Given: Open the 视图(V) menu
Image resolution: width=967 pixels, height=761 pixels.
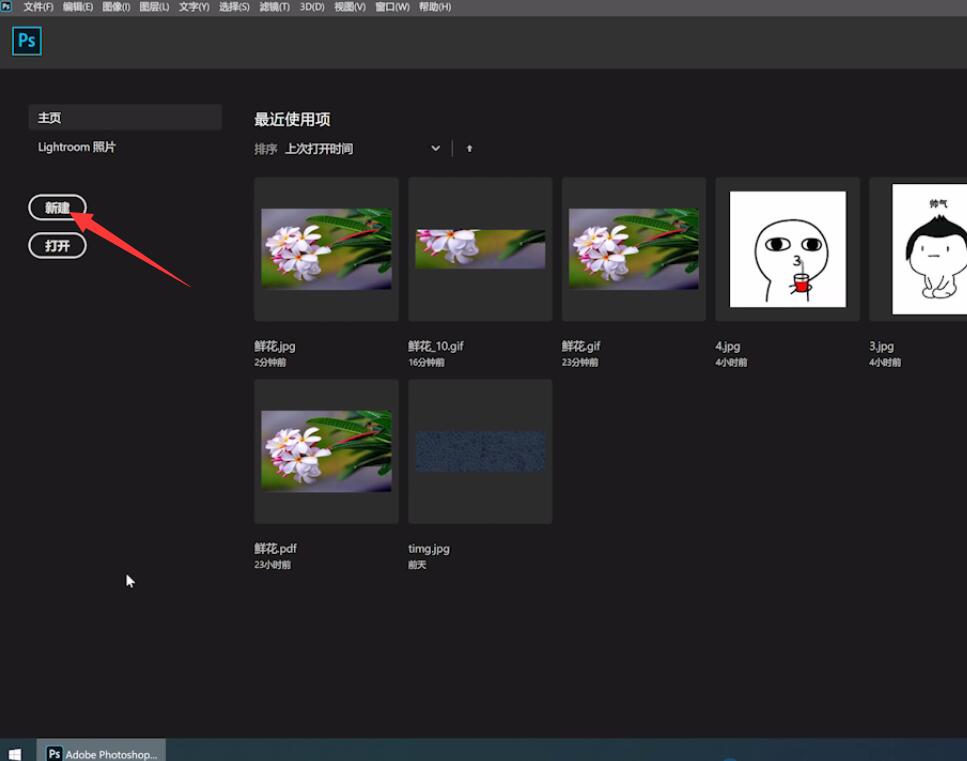Looking at the screenshot, I should (350, 7).
